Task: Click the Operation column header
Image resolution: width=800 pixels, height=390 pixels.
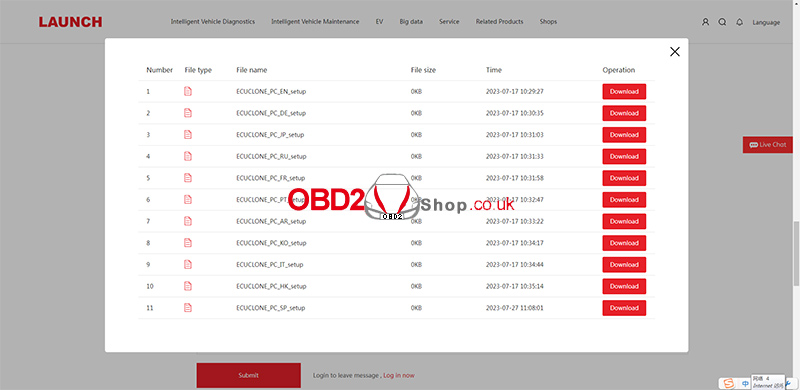Action: coord(618,70)
